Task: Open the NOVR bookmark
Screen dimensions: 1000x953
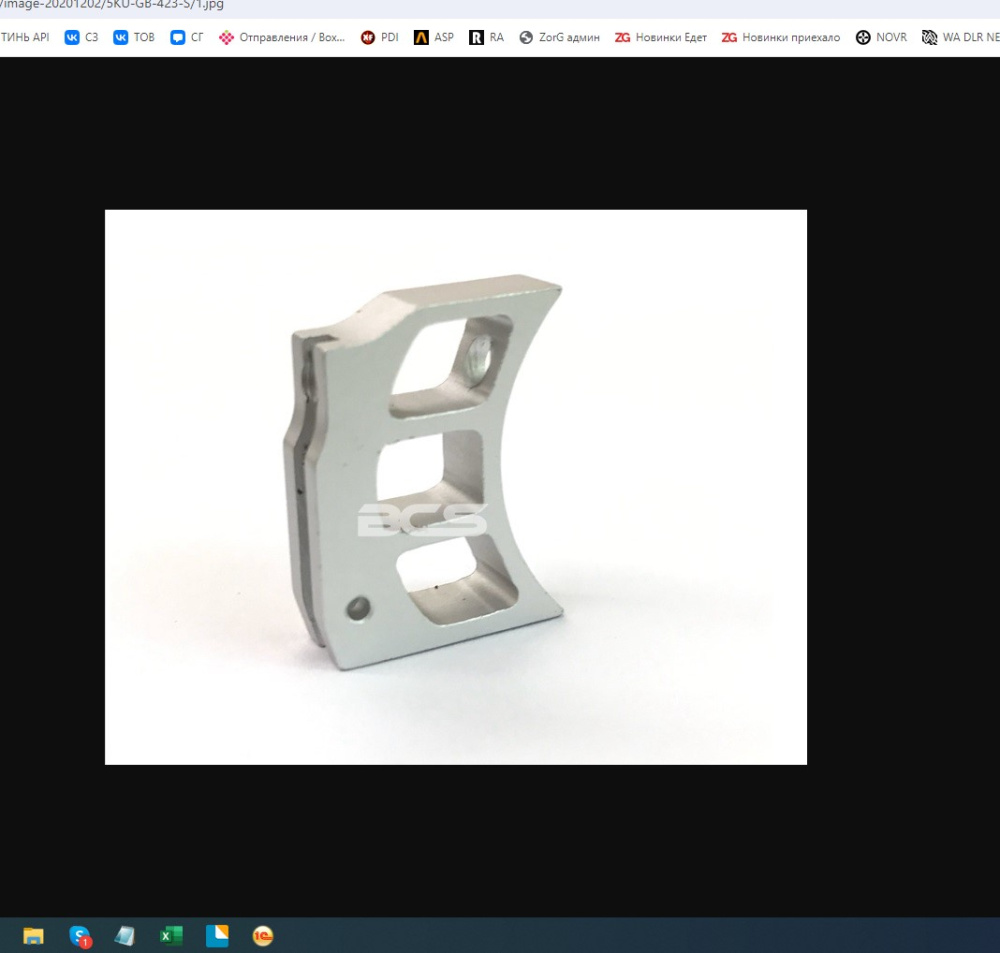Action: [881, 38]
